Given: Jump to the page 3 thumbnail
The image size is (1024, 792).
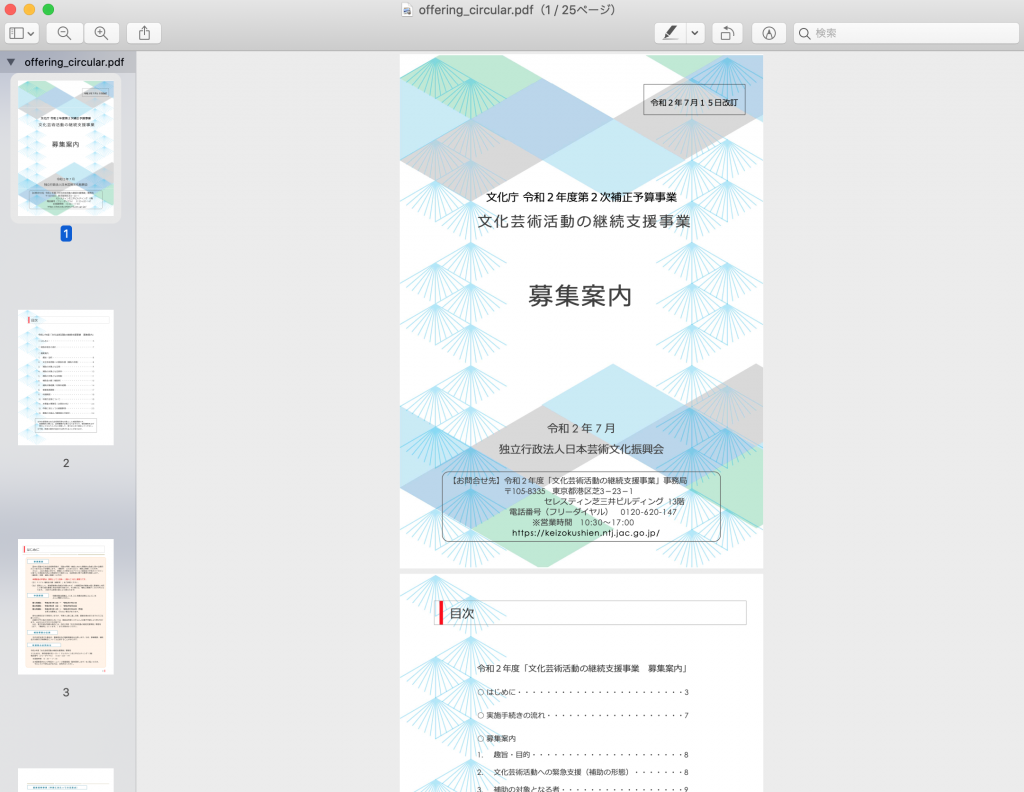Looking at the screenshot, I should [65, 607].
